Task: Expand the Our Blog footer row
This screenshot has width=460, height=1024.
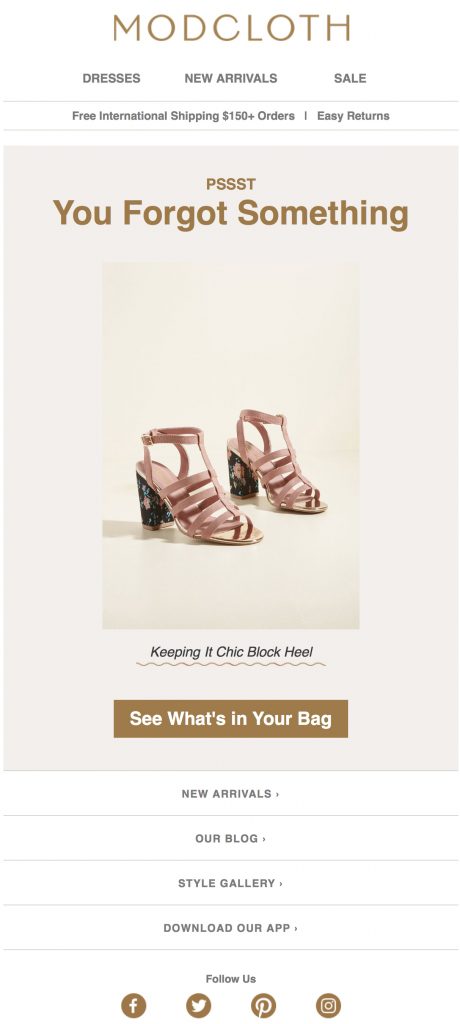Action: [x=231, y=838]
